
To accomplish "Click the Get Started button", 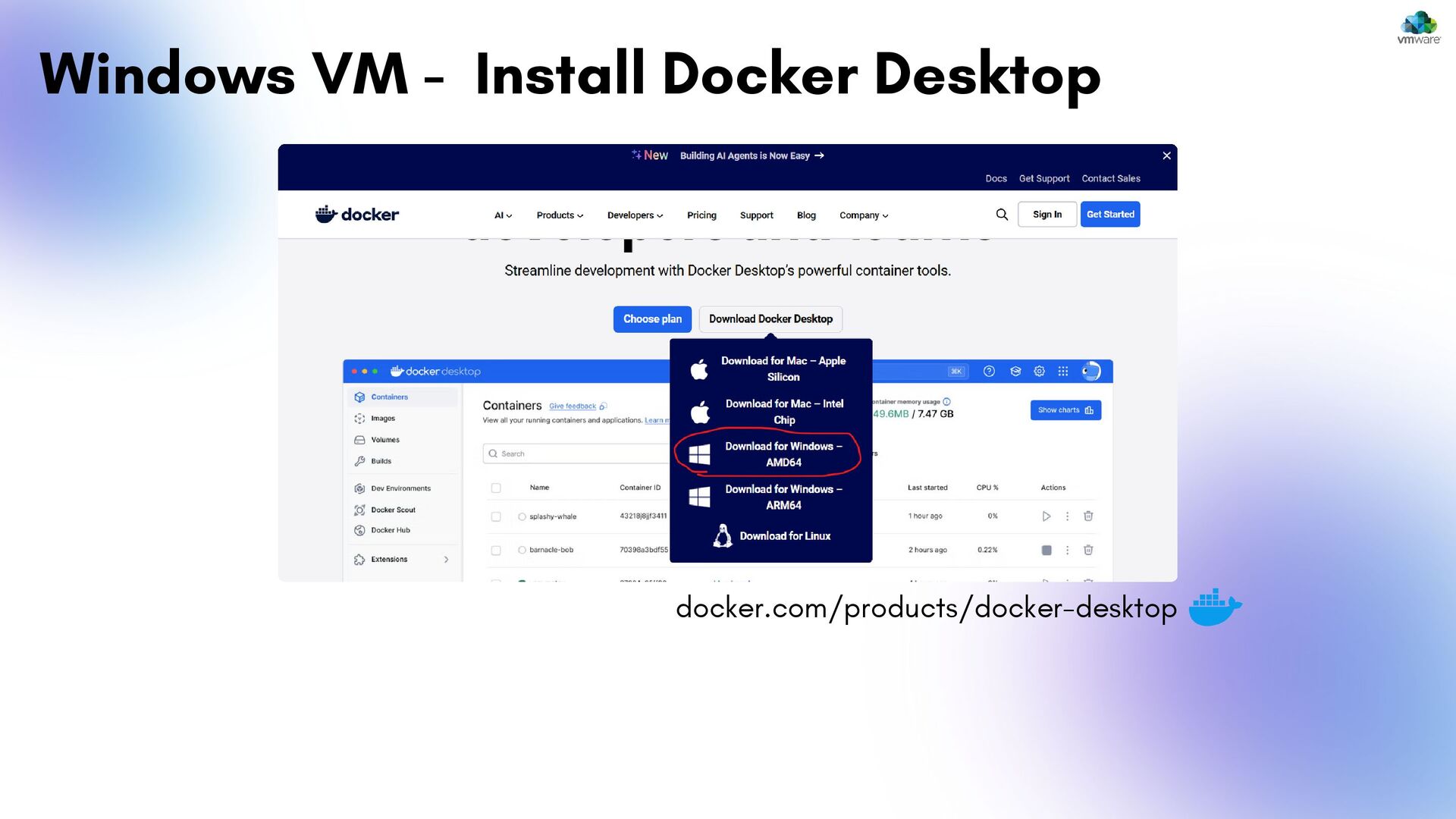I will (x=1109, y=215).
